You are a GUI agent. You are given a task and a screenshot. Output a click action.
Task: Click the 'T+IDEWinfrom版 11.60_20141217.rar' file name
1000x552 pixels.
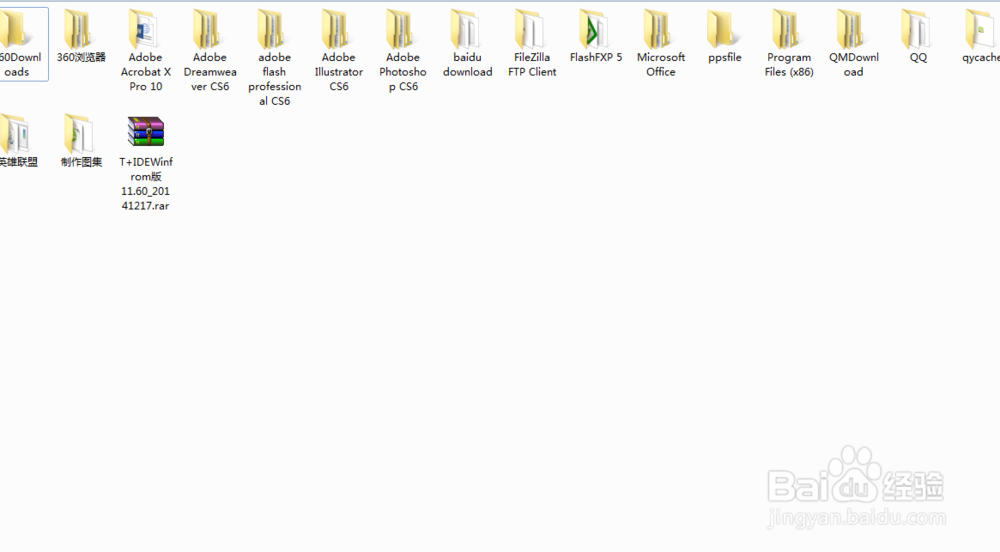(x=145, y=184)
